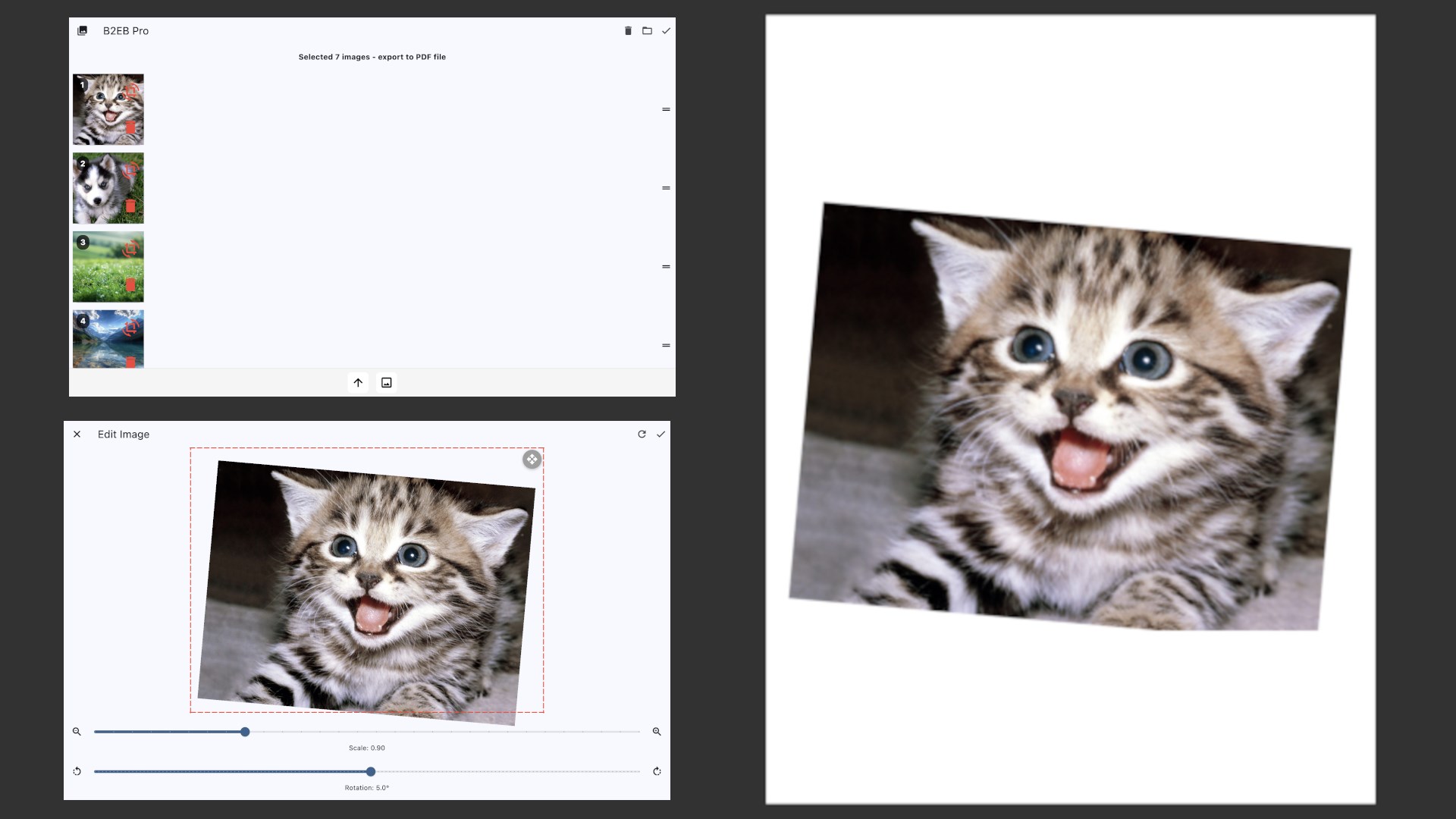The width and height of the screenshot is (1456, 819).
Task: Apply the edits with the Edit Image checkmark
Action: 661,435
